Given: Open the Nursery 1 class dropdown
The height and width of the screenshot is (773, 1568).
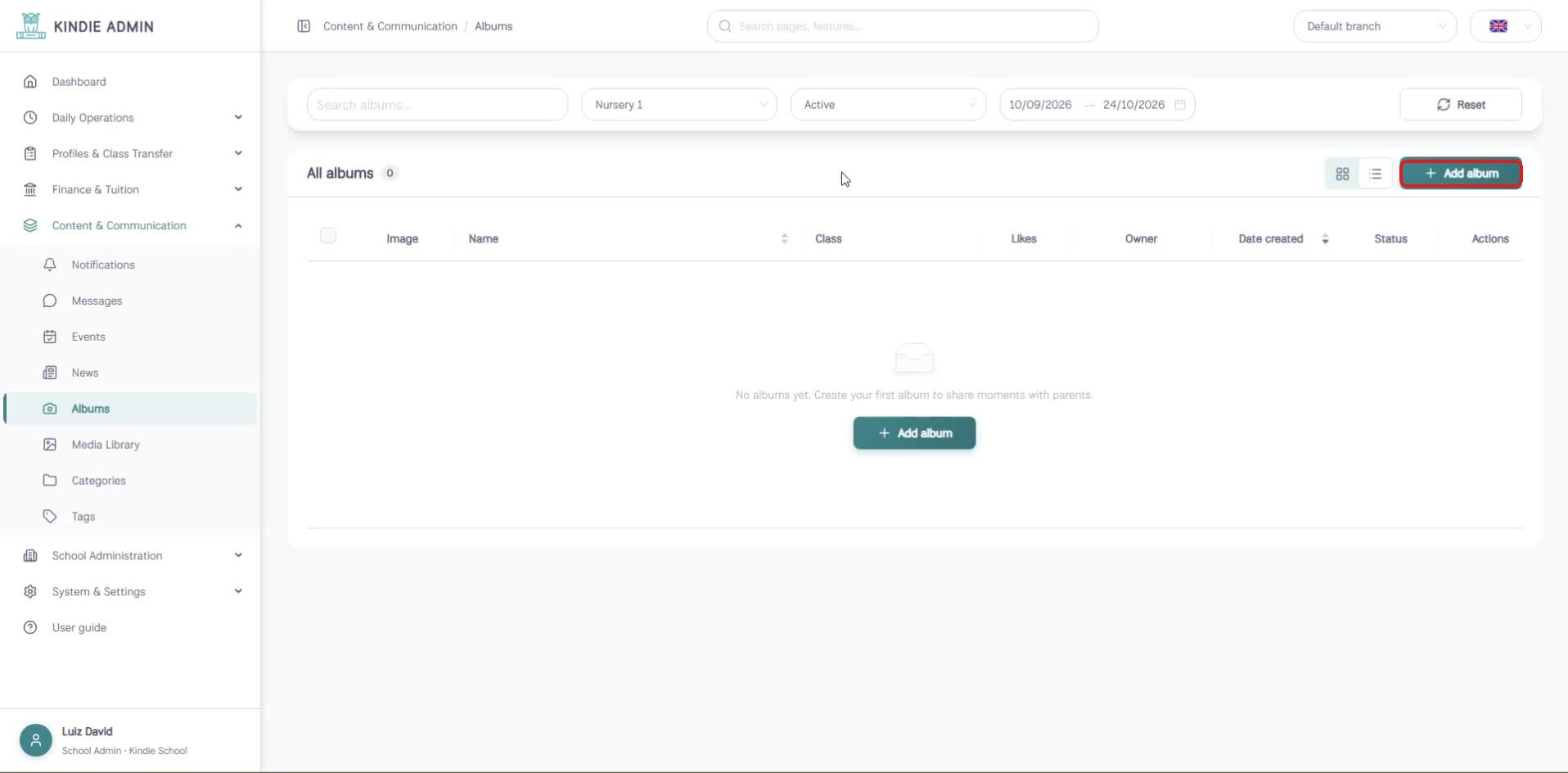Looking at the screenshot, I should (679, 105).
